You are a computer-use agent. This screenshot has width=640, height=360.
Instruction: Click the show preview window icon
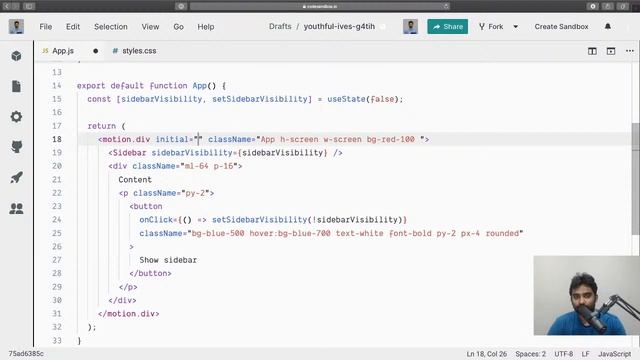click(611, 51)
